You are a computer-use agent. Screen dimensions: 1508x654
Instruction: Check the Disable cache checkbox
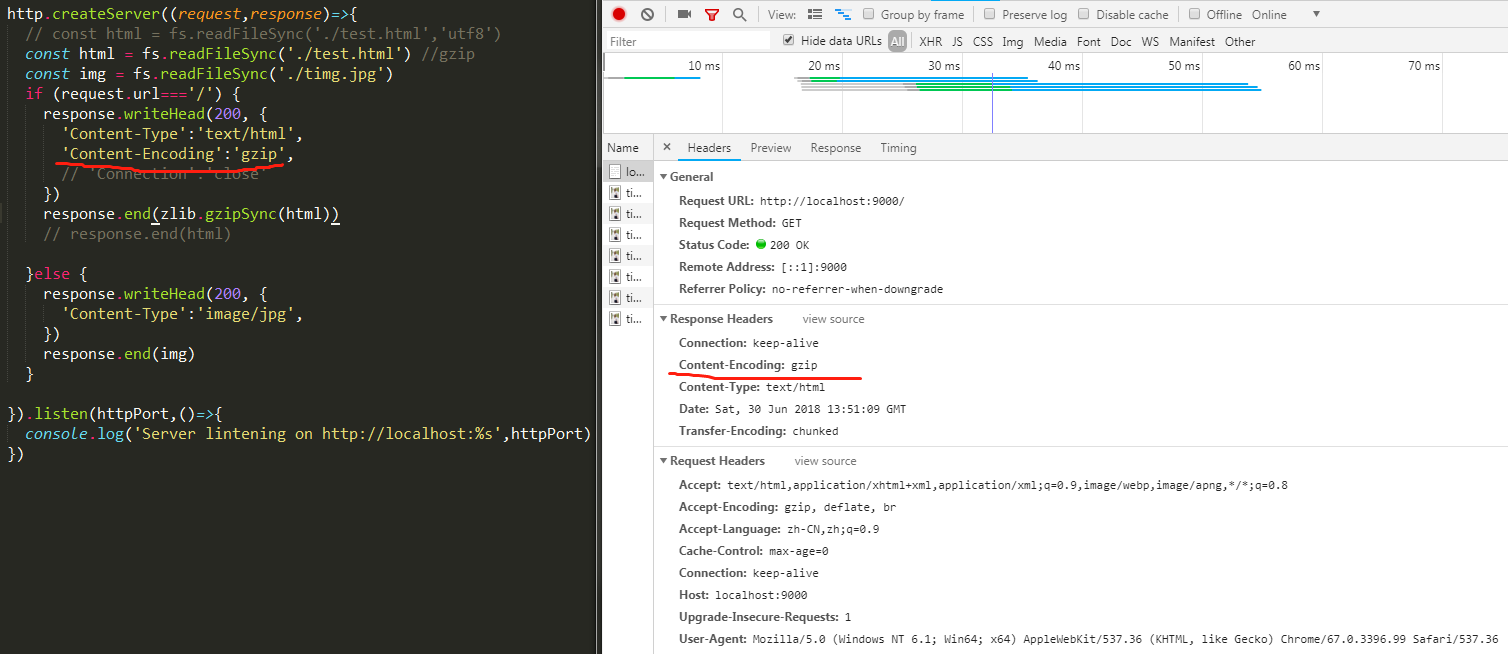[1084, 14]
